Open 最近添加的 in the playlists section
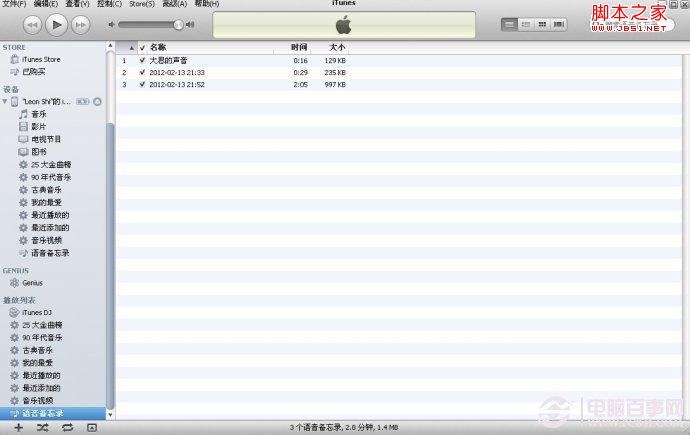690x435 pixels. point(41,388)
